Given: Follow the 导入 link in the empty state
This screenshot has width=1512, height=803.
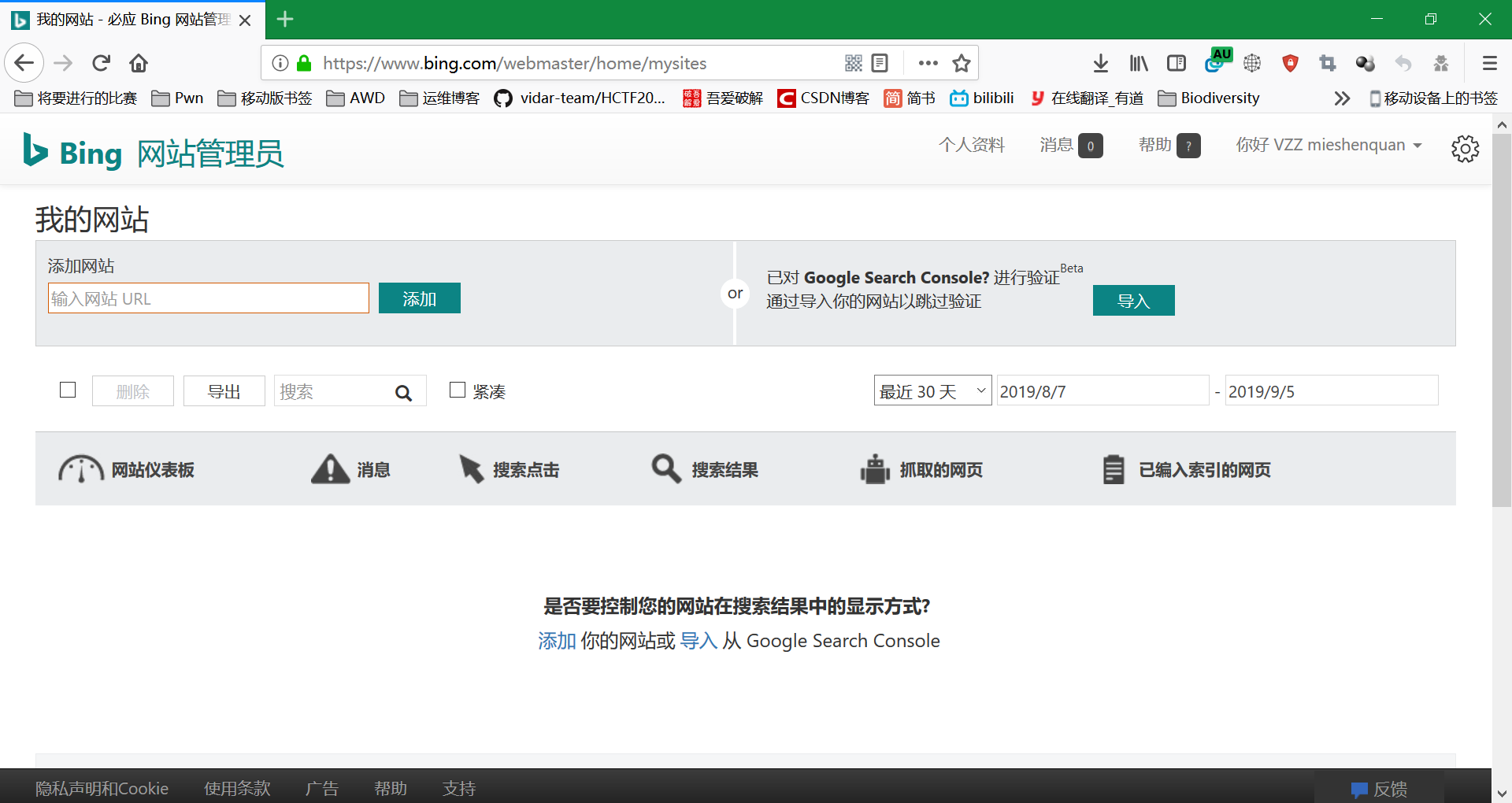Looking at the screenshot, I should (699, 641).
